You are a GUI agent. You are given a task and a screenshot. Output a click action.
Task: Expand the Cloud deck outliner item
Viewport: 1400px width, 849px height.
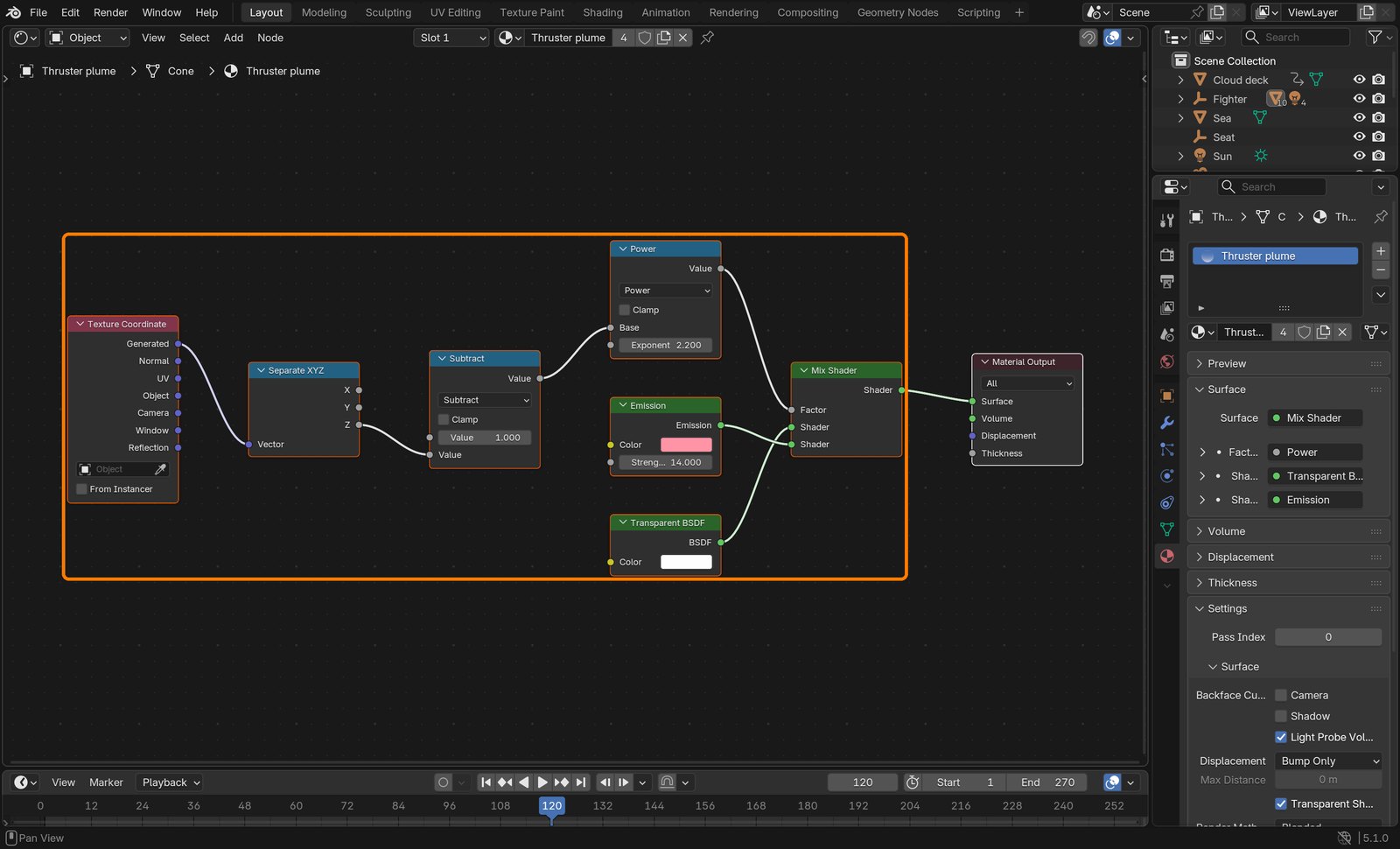1180,80
